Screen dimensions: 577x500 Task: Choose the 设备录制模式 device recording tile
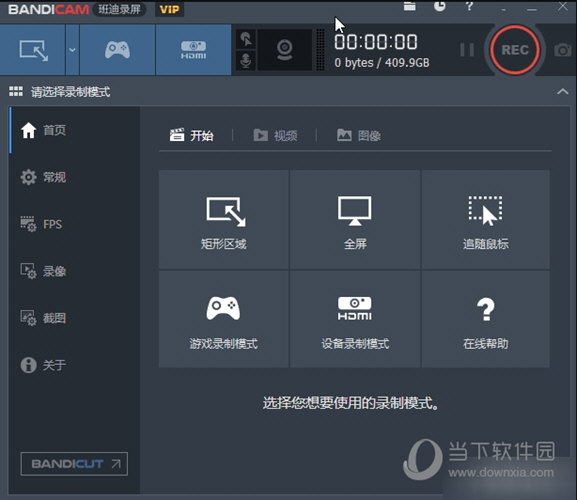pos(355,319)
